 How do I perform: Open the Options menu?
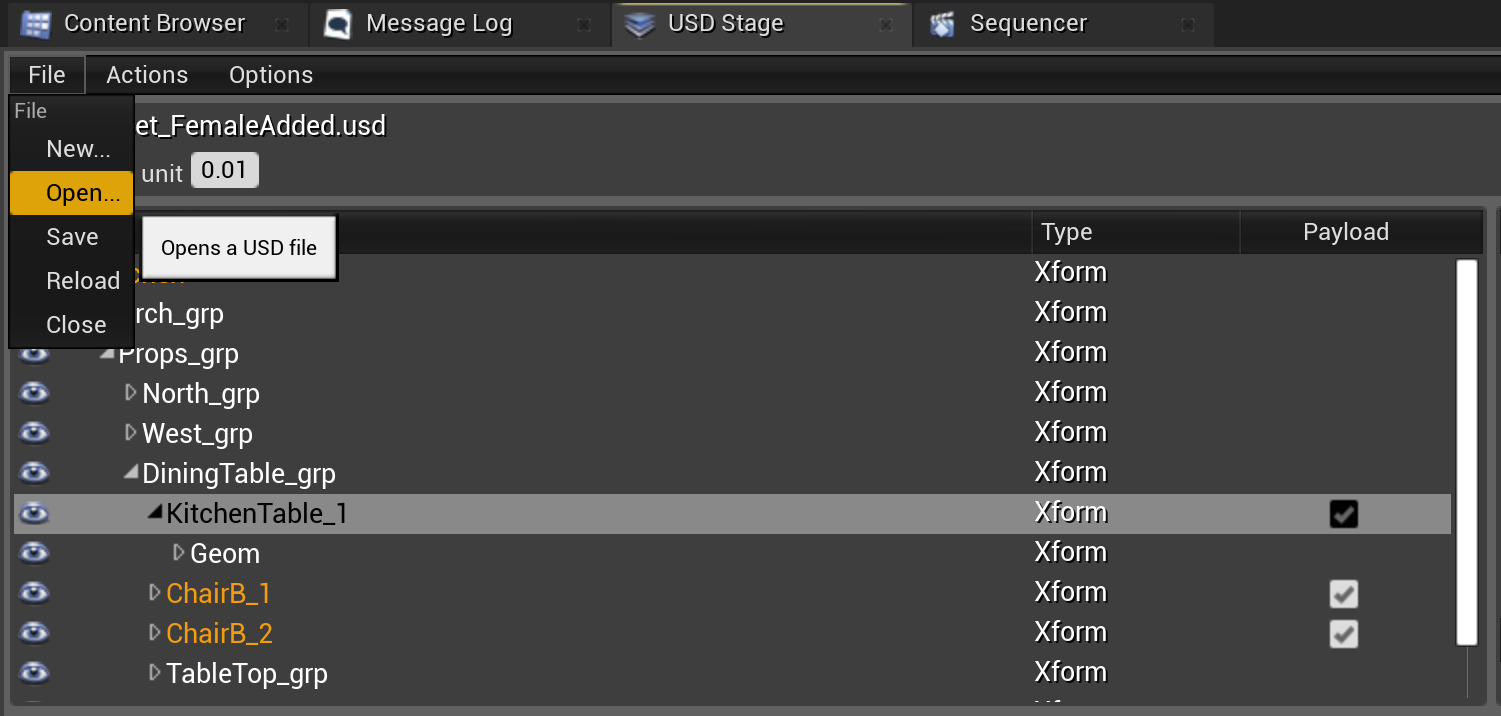(271, 75)
